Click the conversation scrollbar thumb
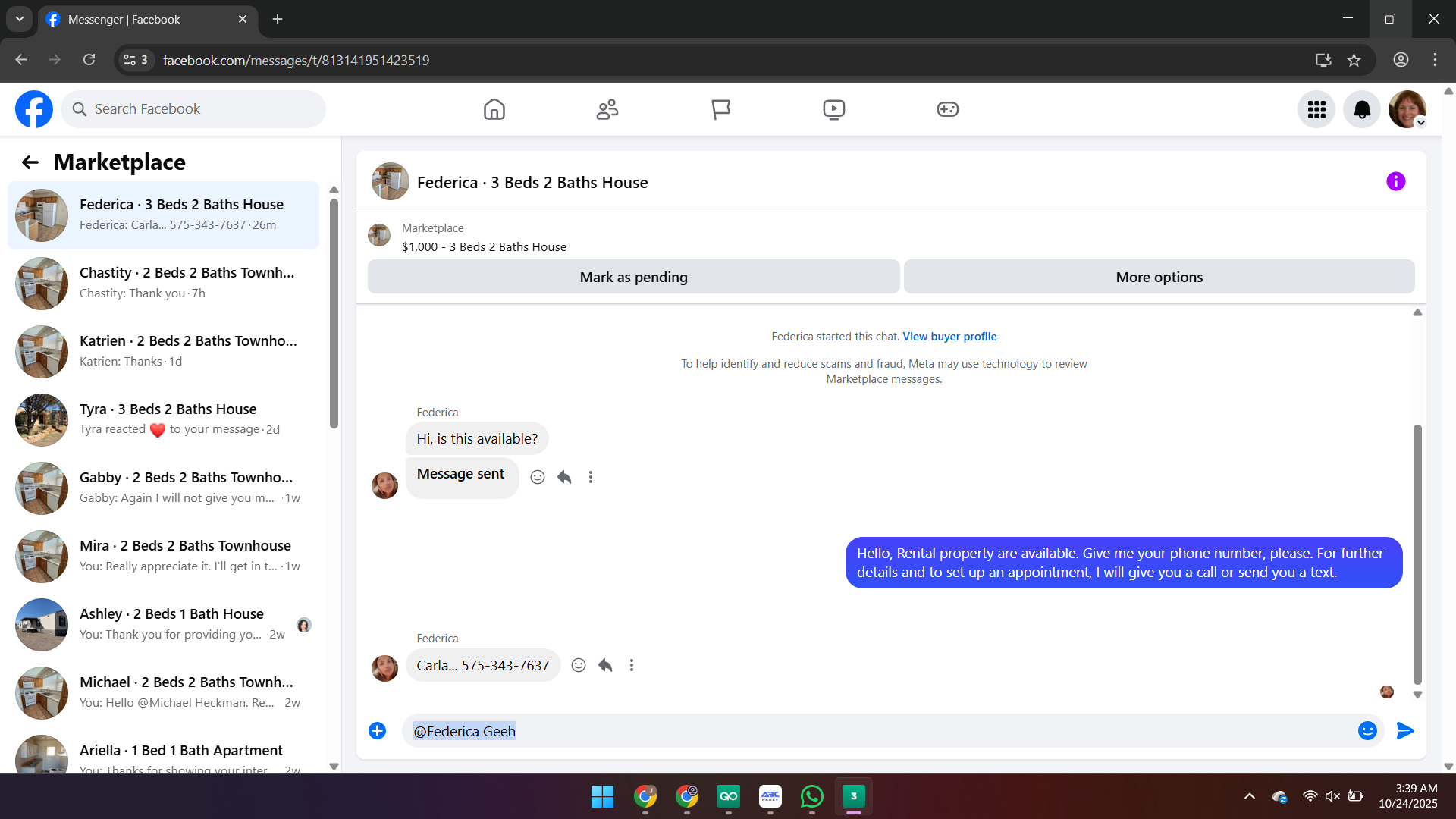 (x=1417, y=554)
